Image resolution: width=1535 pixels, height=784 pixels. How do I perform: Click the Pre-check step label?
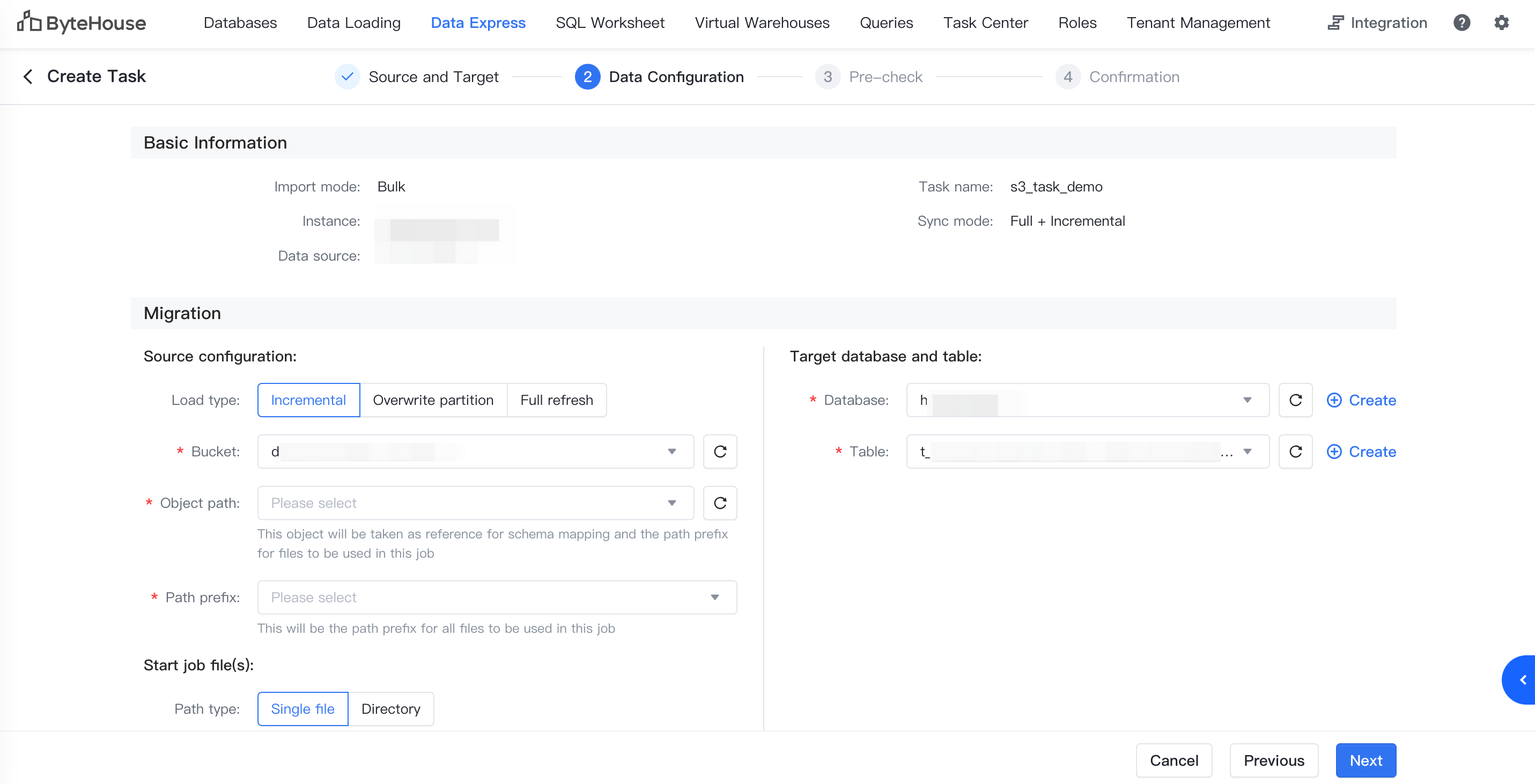pyautogui.click(x=885, y=77)
